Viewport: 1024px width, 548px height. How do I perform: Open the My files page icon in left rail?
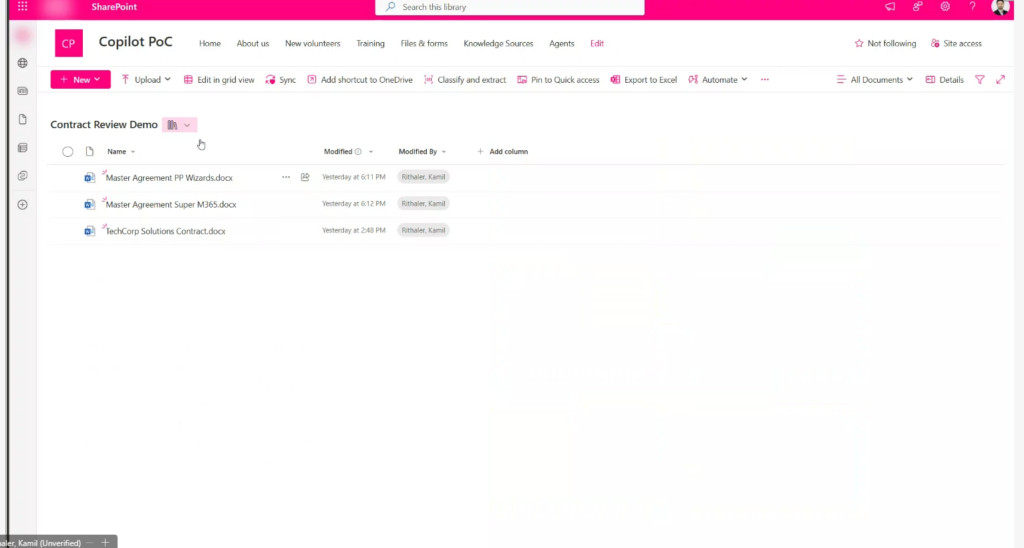pos(23,120)
